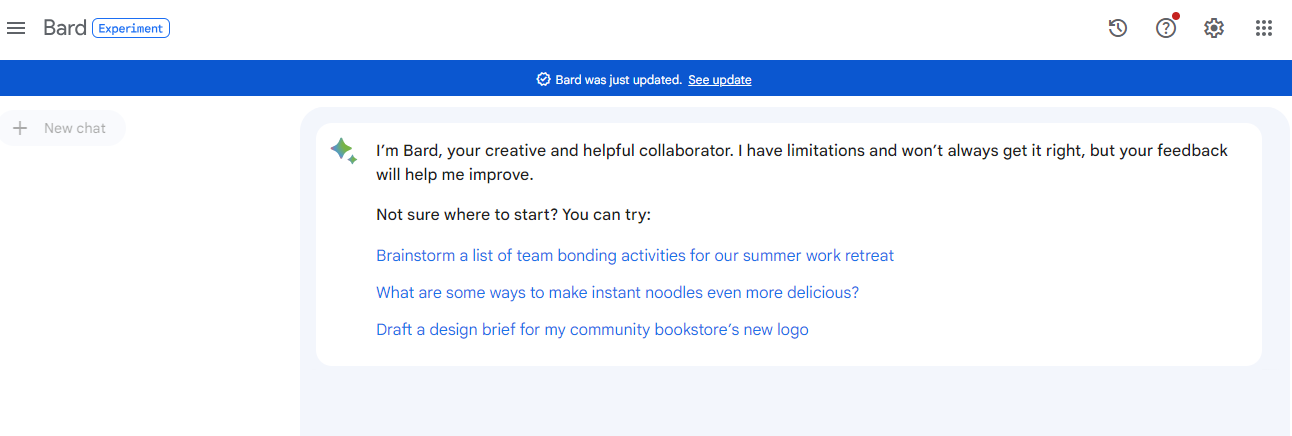Image resolution: width=1292 pixels, height=436 pixels.
Task: Try the instant noodles suggestion
Action: point(617,292)
